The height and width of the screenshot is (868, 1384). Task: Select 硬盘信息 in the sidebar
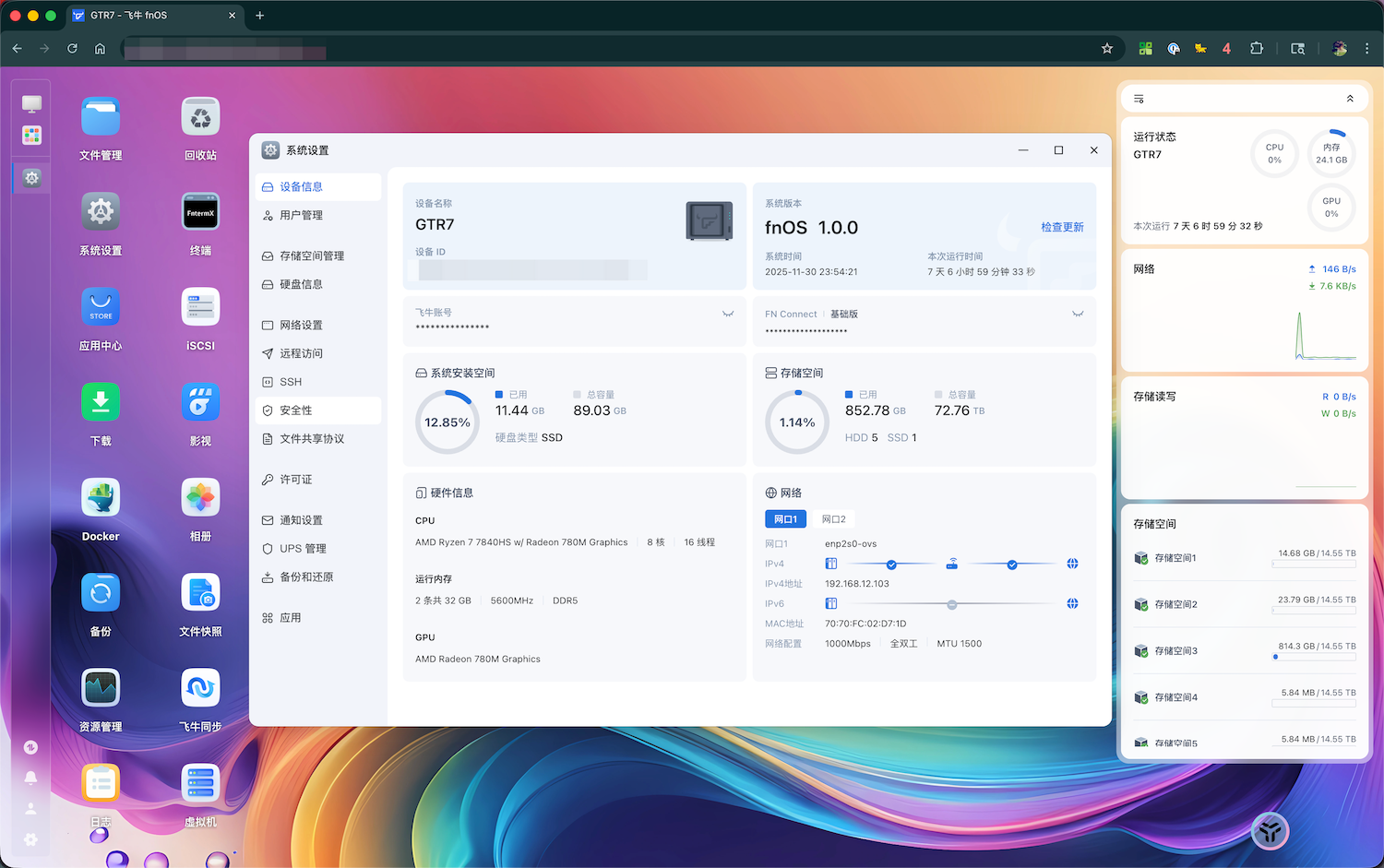tap(318, 284)
